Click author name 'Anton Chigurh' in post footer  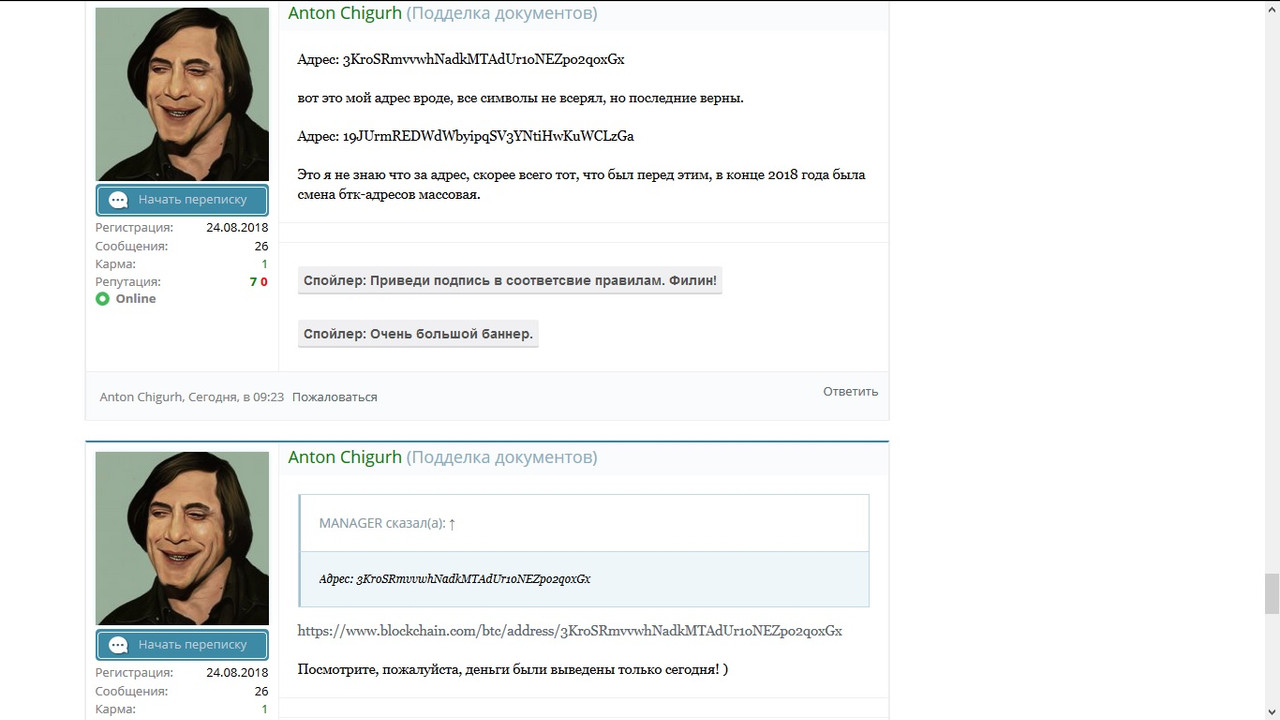coord(141,397)
